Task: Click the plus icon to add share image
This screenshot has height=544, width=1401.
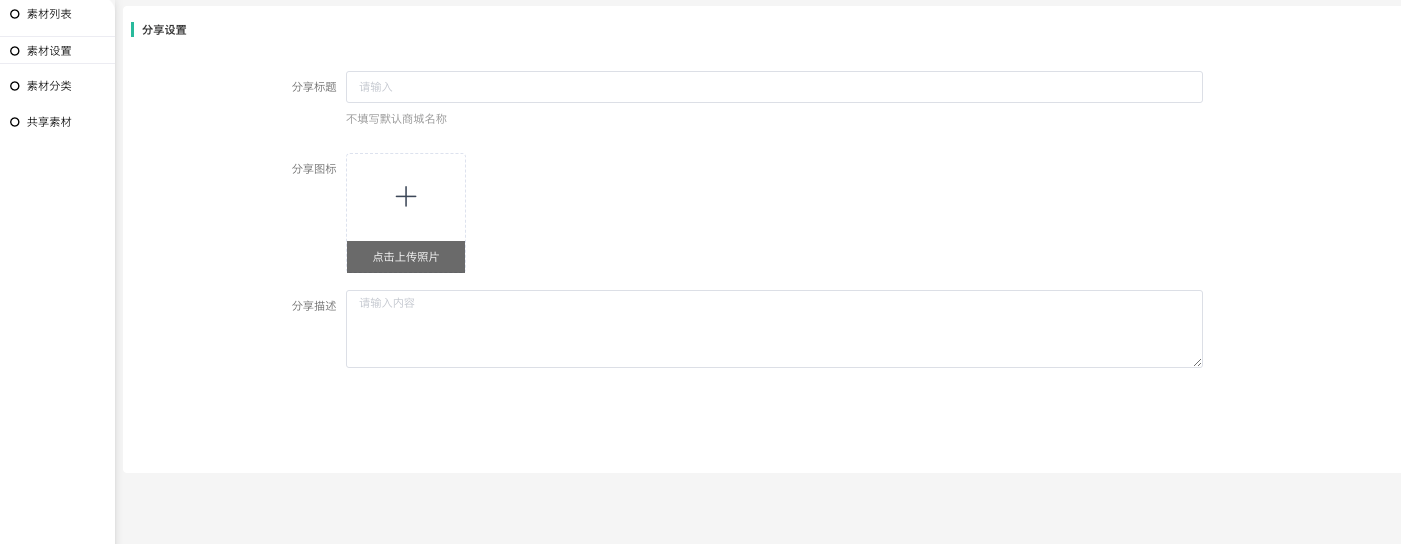Action: [406, 197]
